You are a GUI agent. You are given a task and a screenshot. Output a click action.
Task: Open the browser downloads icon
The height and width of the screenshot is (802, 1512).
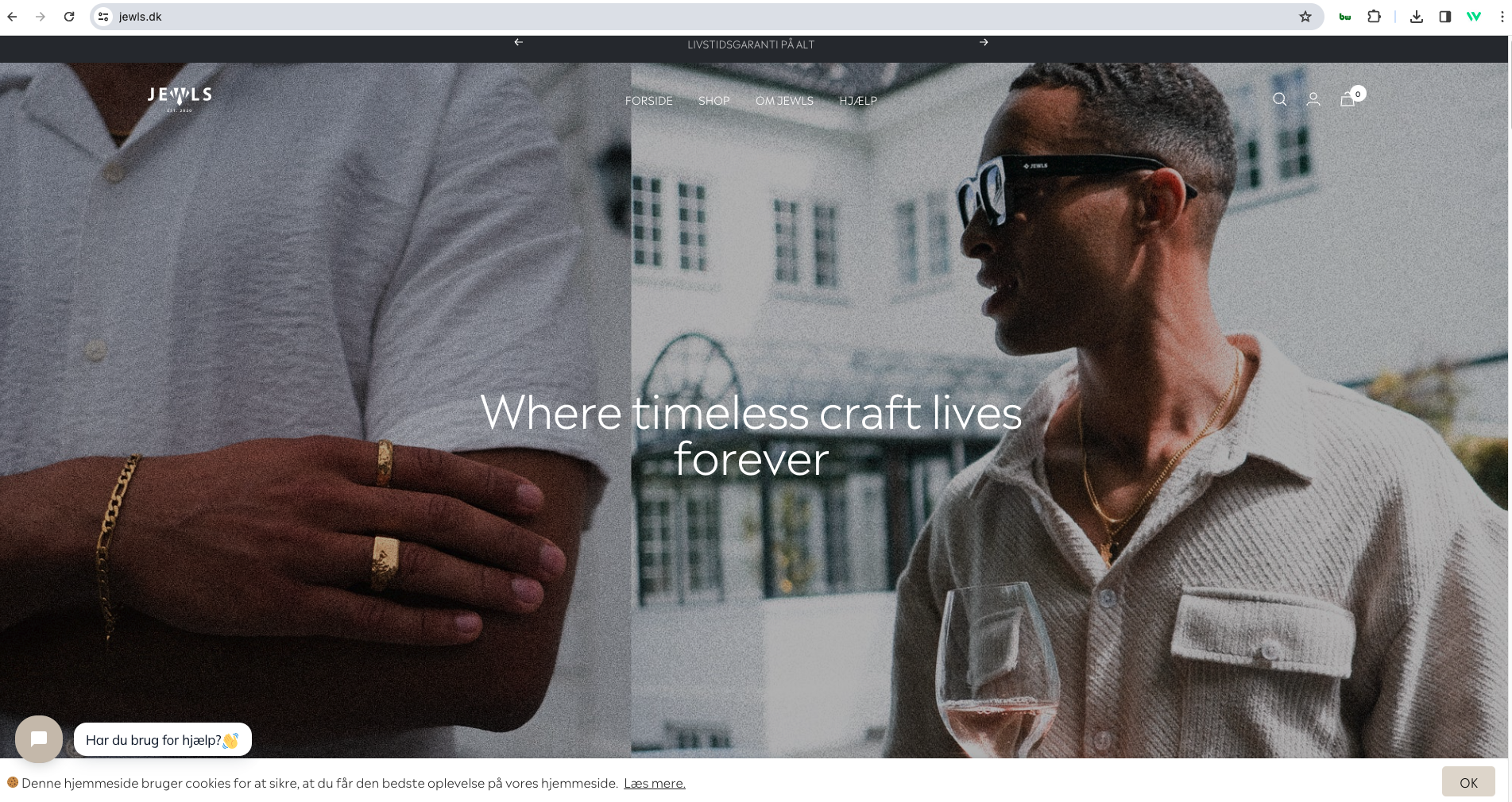click(x=1416, y=17)
